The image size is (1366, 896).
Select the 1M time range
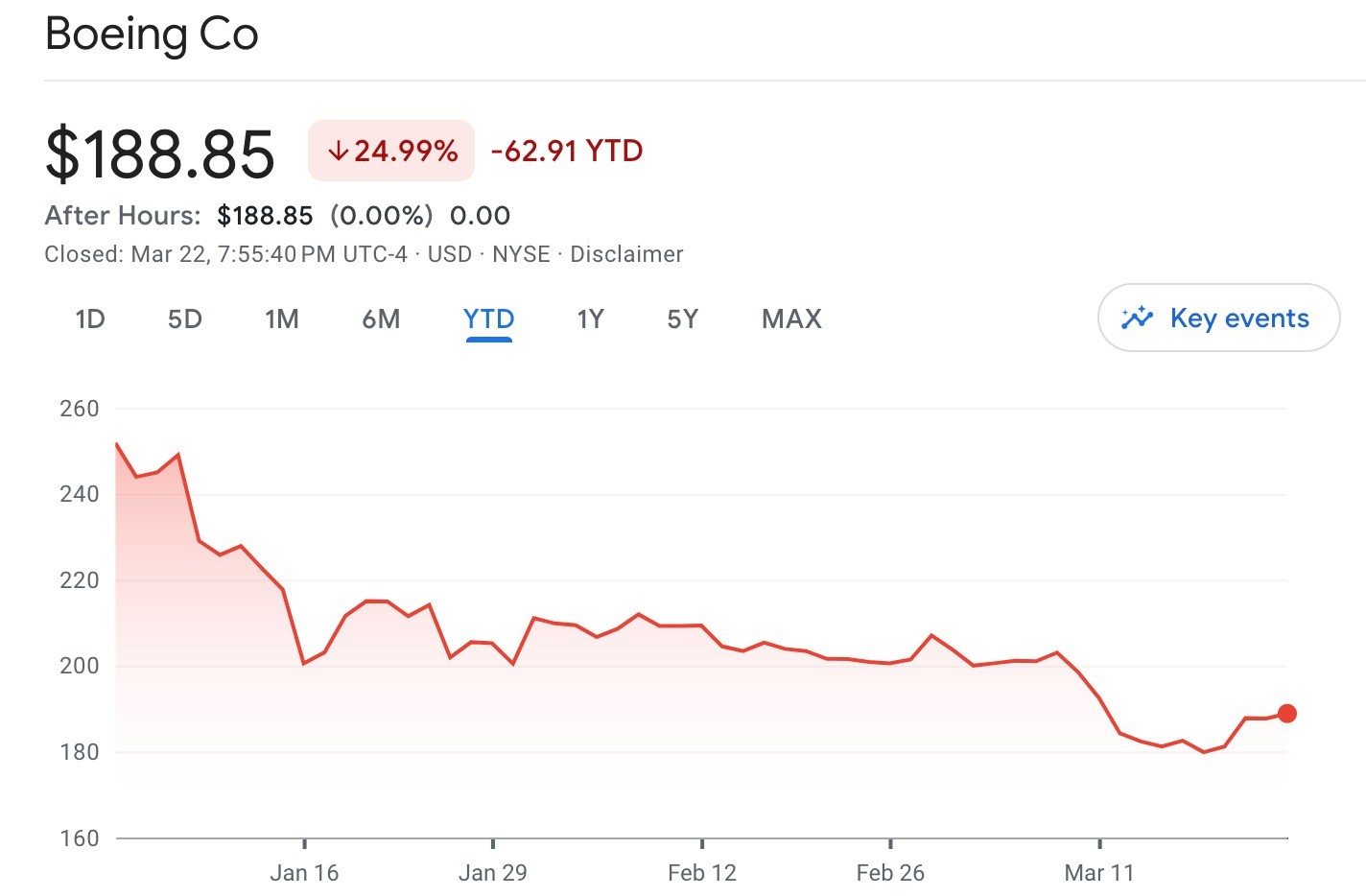(x=282, y=318)
